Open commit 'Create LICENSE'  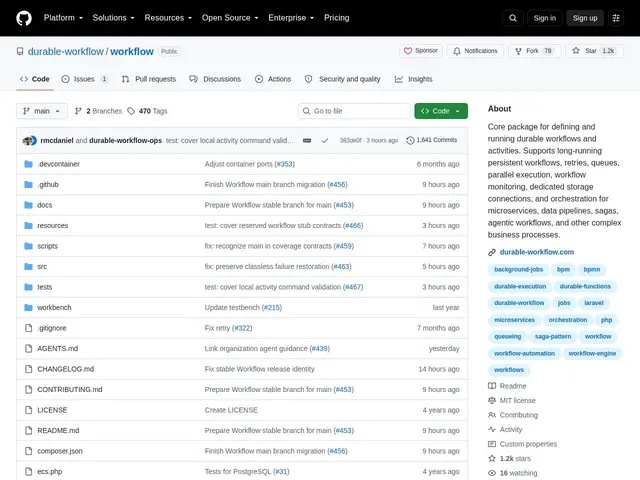(x=231, y=410)
